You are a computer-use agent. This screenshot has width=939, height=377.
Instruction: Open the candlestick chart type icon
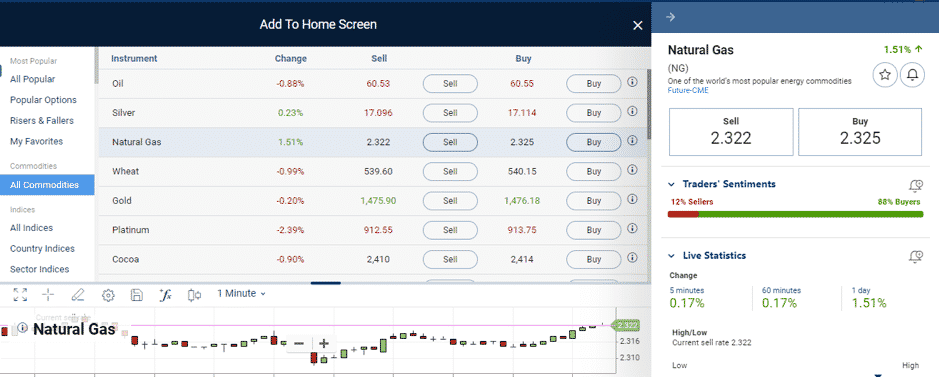pos(194,294)
